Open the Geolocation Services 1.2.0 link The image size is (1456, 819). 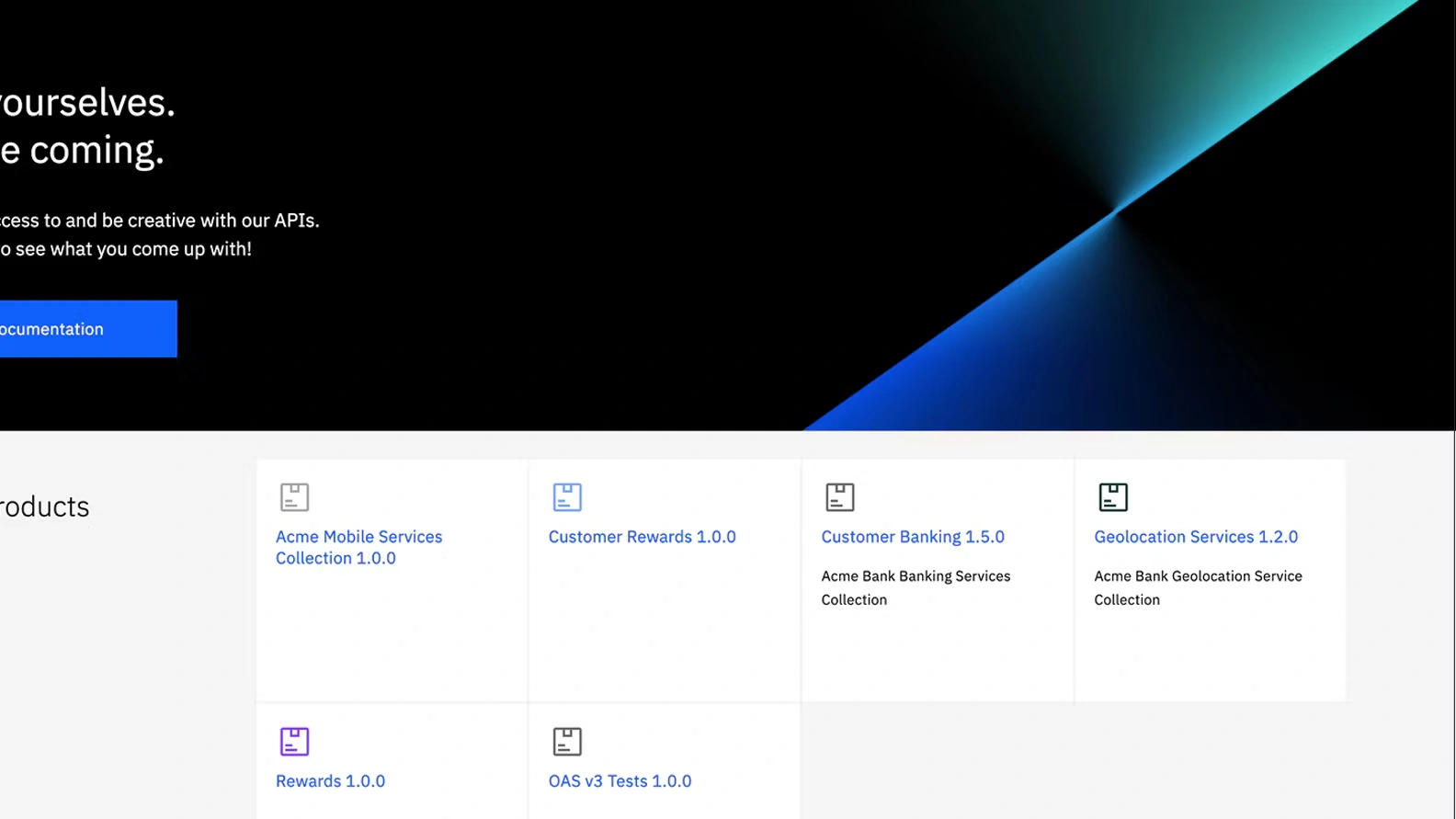(1195, 537)
